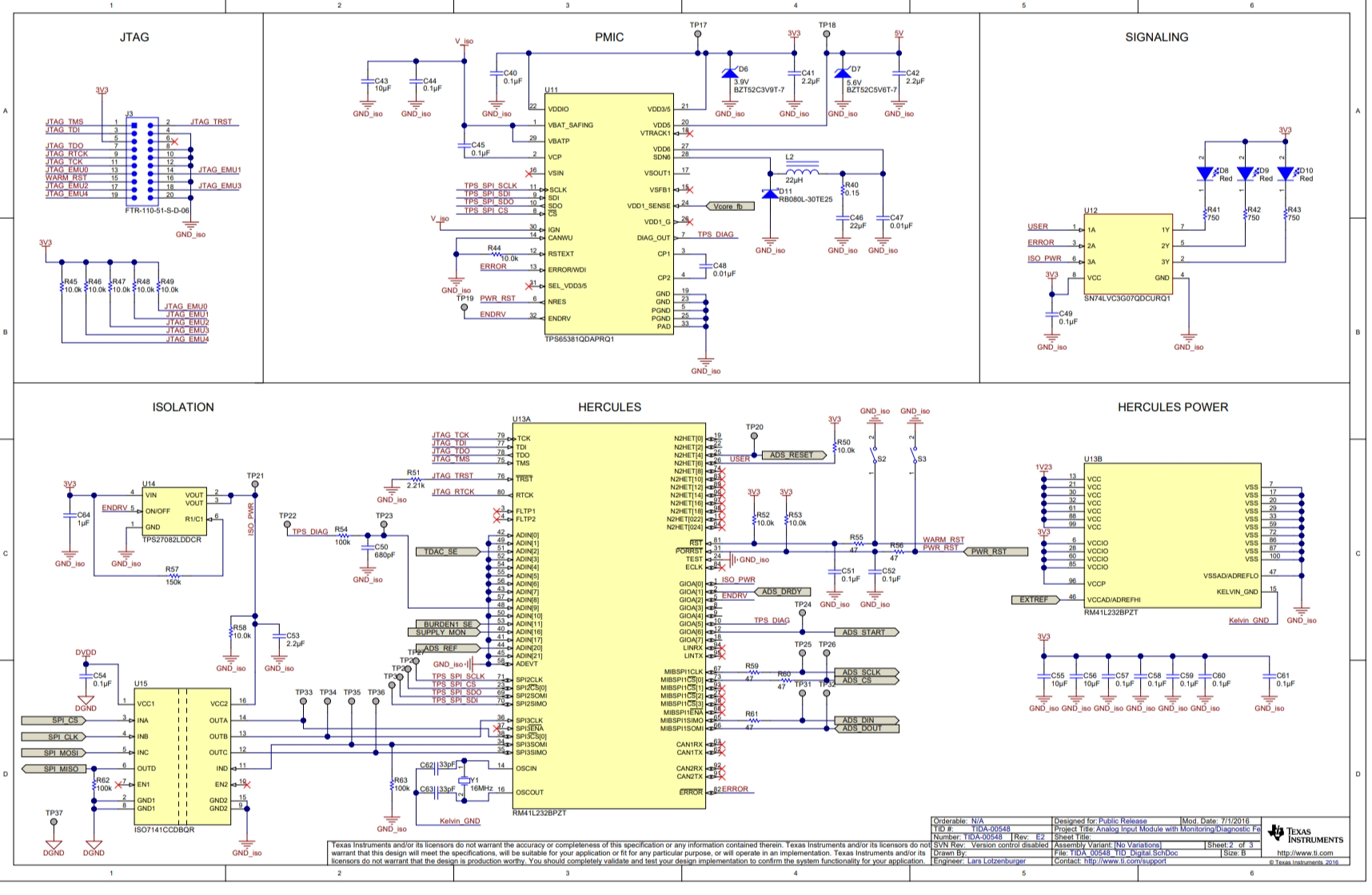Click the Schottky diode D11 symbol
The height and width of the screenshot is (895, 1372).
coord(770,193)
